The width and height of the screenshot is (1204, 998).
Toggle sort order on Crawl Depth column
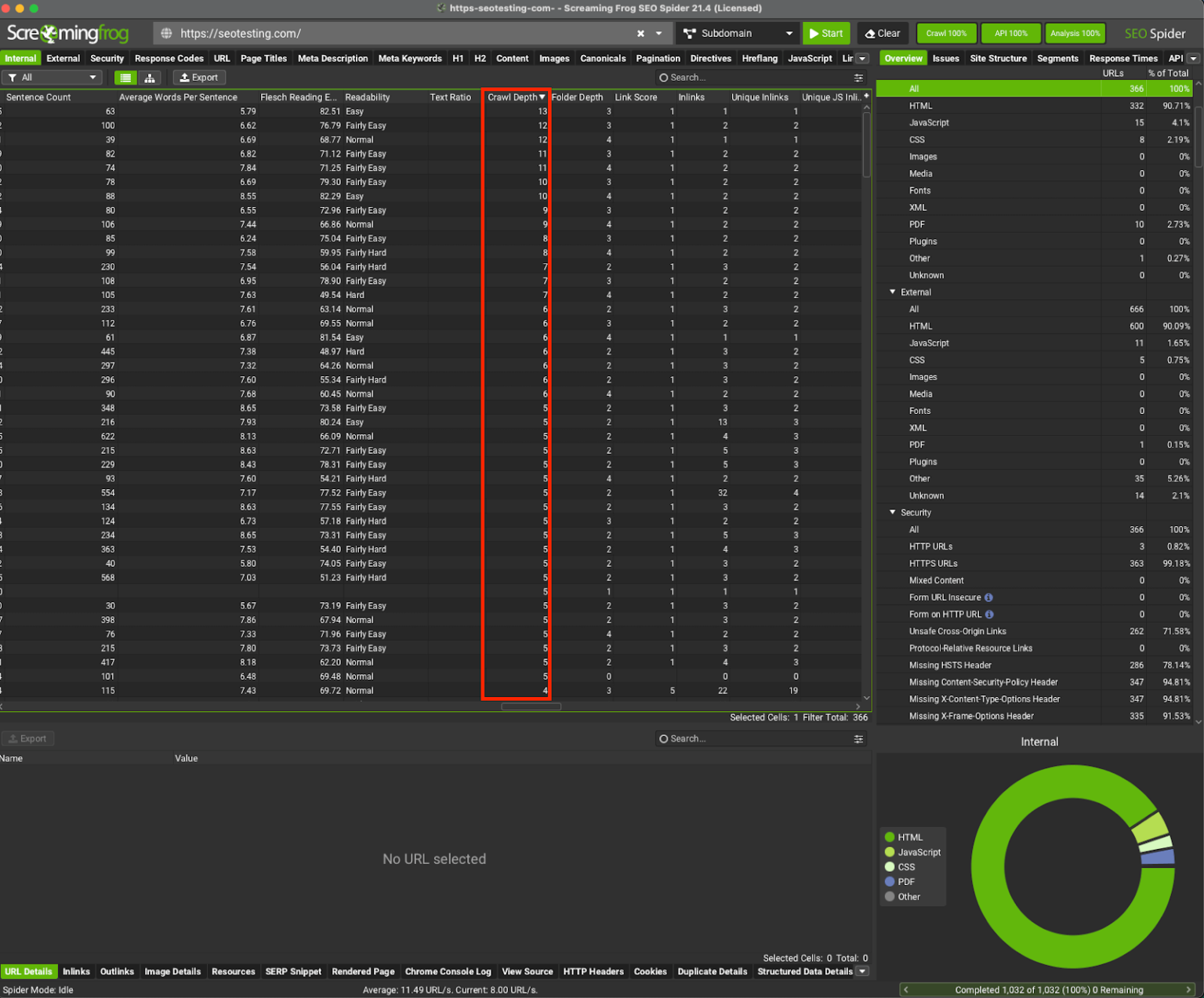pyautogui.click(x=513, y=96)
